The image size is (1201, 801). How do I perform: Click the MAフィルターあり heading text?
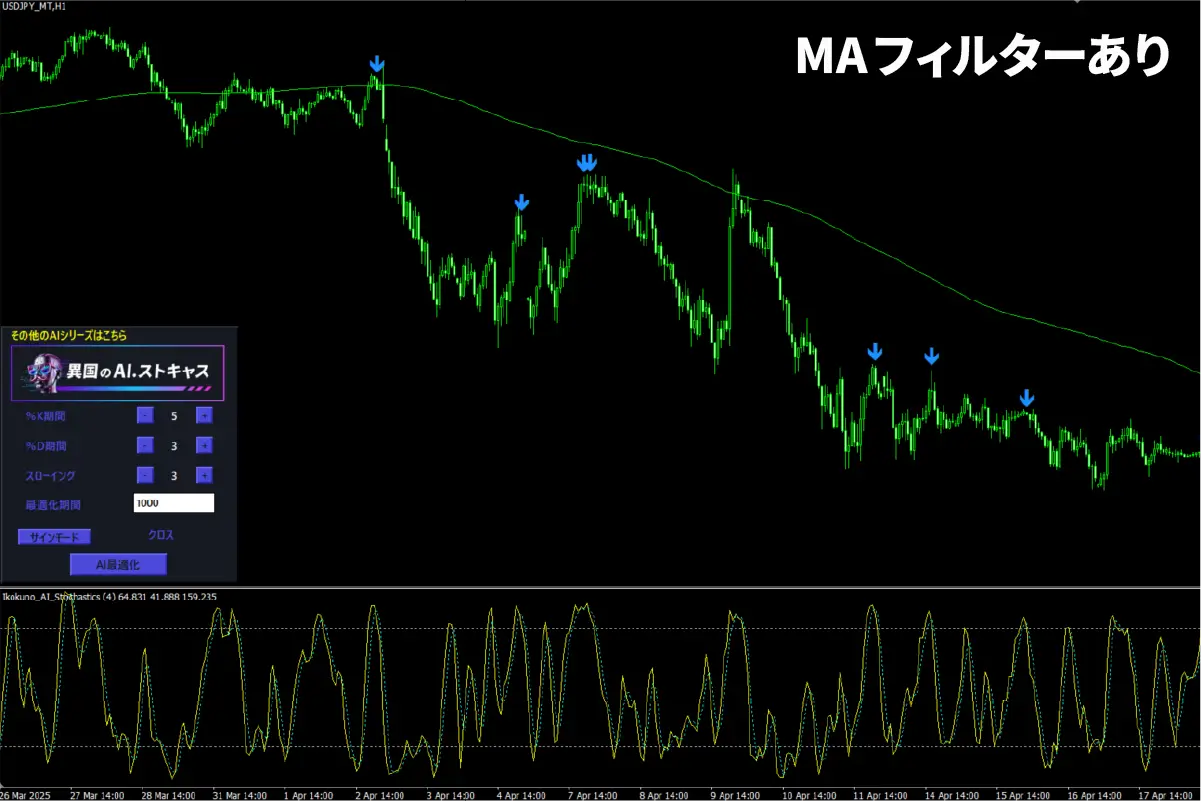[982, 56]
